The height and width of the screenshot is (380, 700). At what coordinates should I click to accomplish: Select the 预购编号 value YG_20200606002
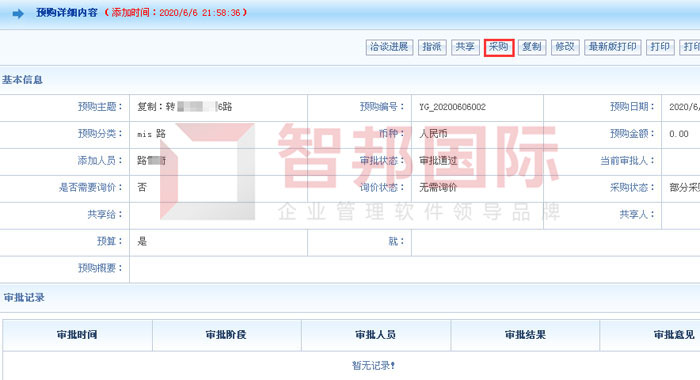[452, 107]
